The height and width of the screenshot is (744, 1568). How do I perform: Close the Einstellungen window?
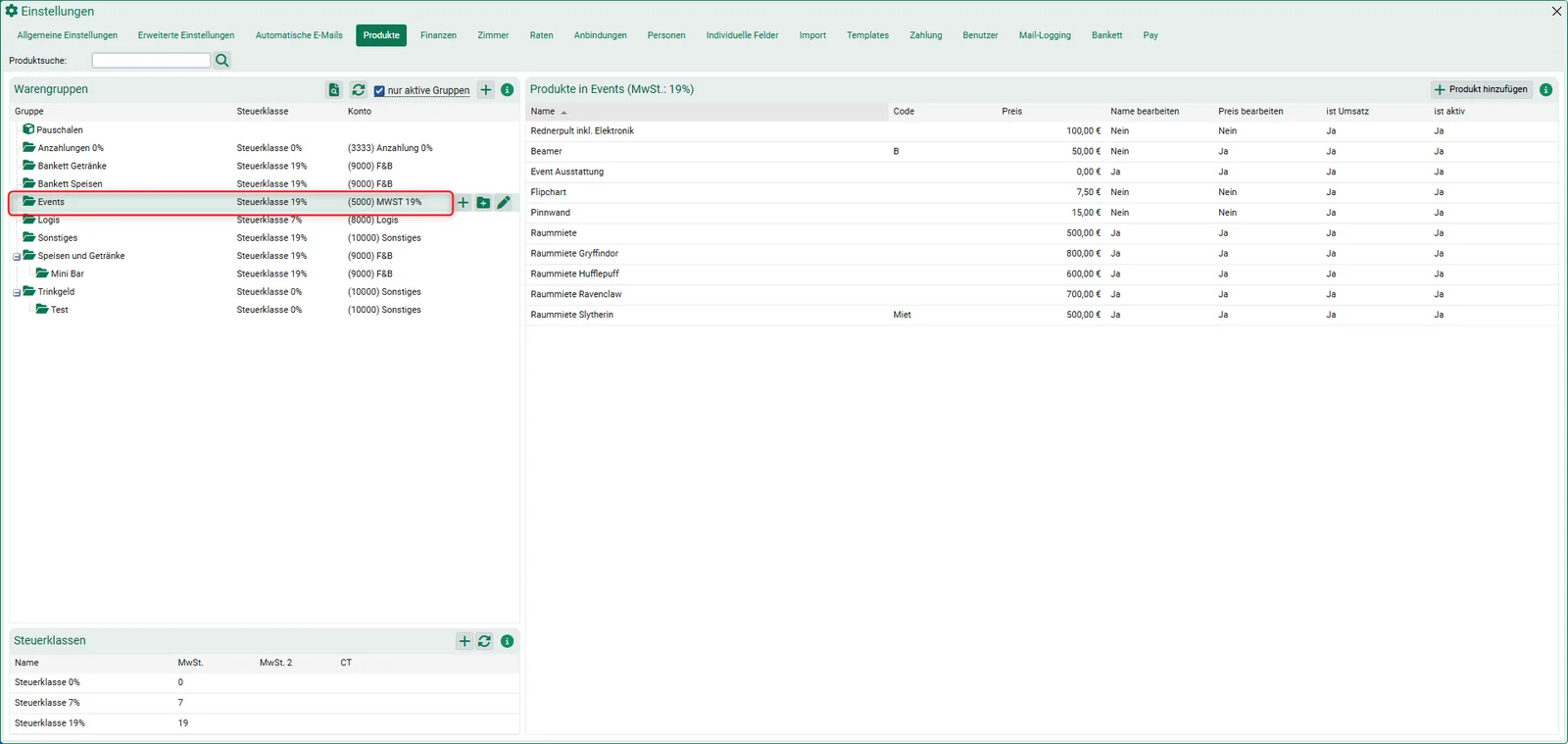coord(1557,11)
